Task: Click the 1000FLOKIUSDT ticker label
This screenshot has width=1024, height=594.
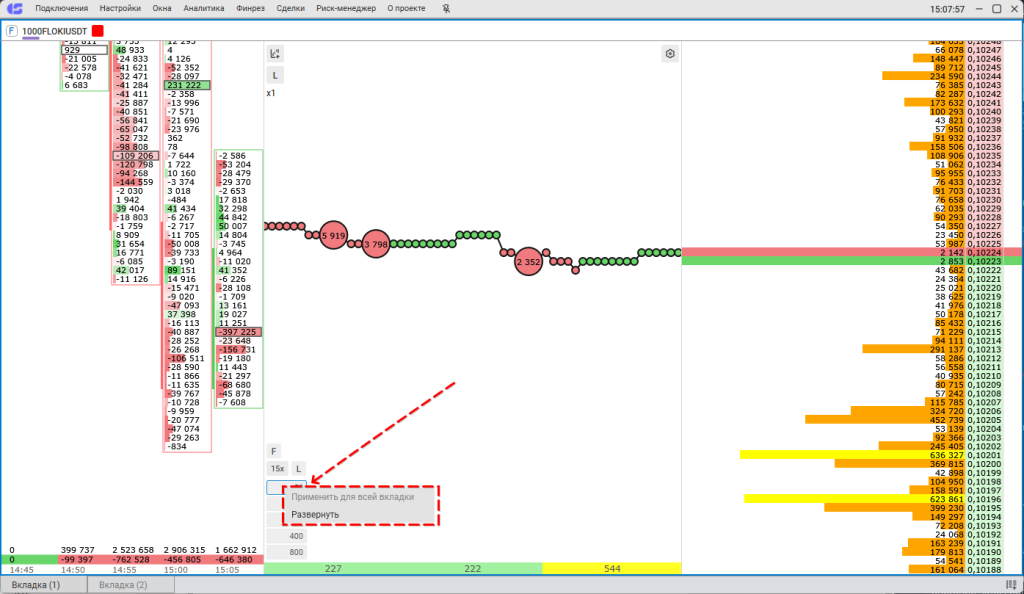Action: [55, 31]
